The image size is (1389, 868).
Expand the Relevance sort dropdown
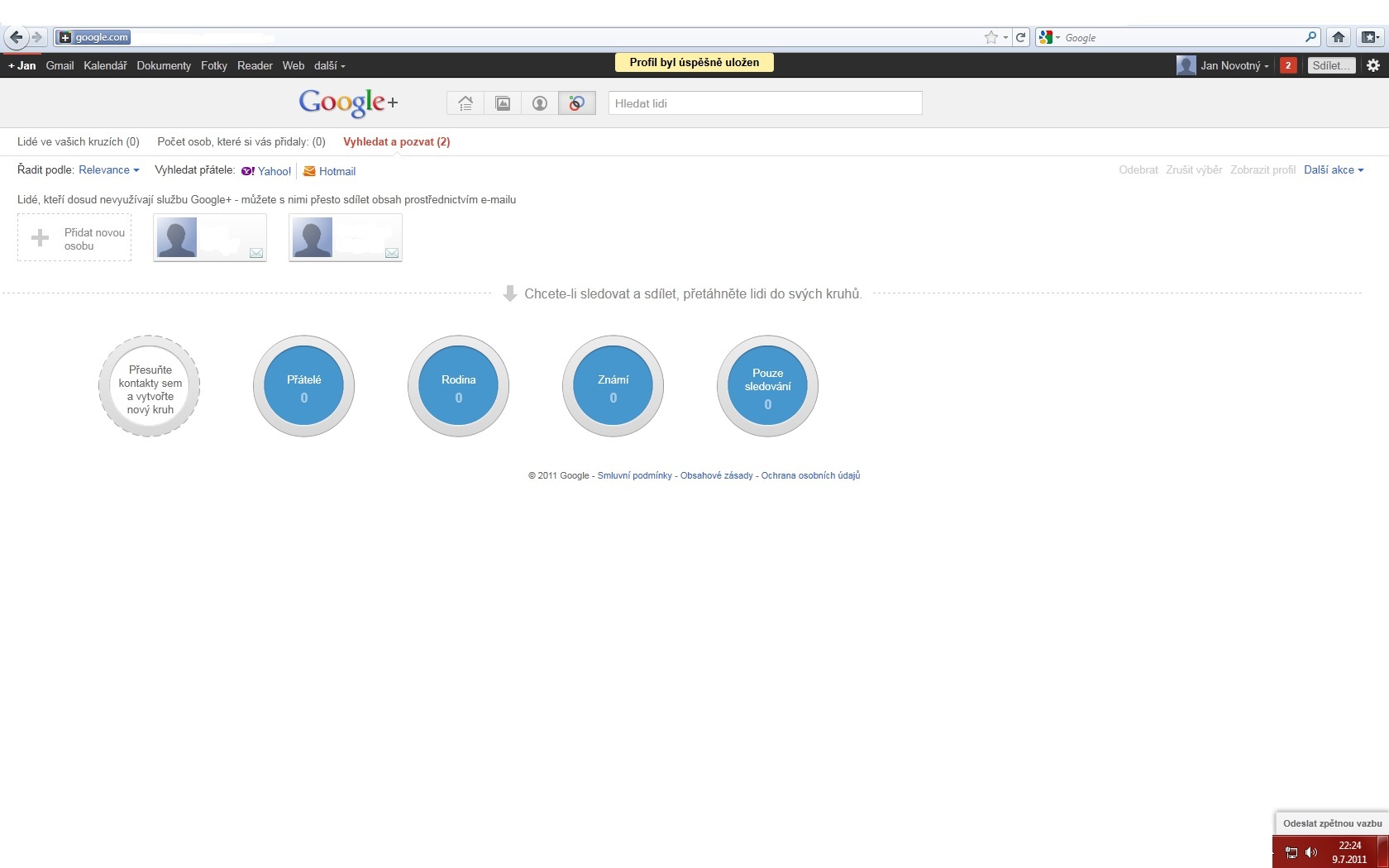pos(109,170)
